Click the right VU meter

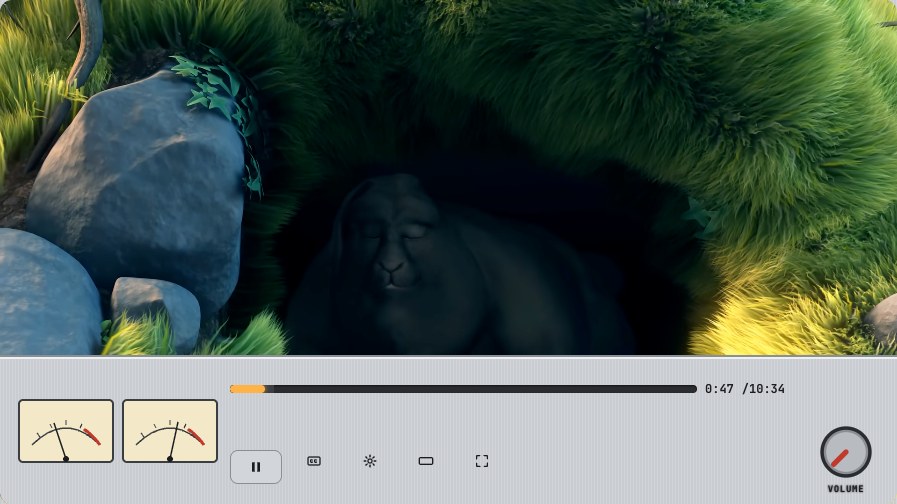(x=170, y=431)
